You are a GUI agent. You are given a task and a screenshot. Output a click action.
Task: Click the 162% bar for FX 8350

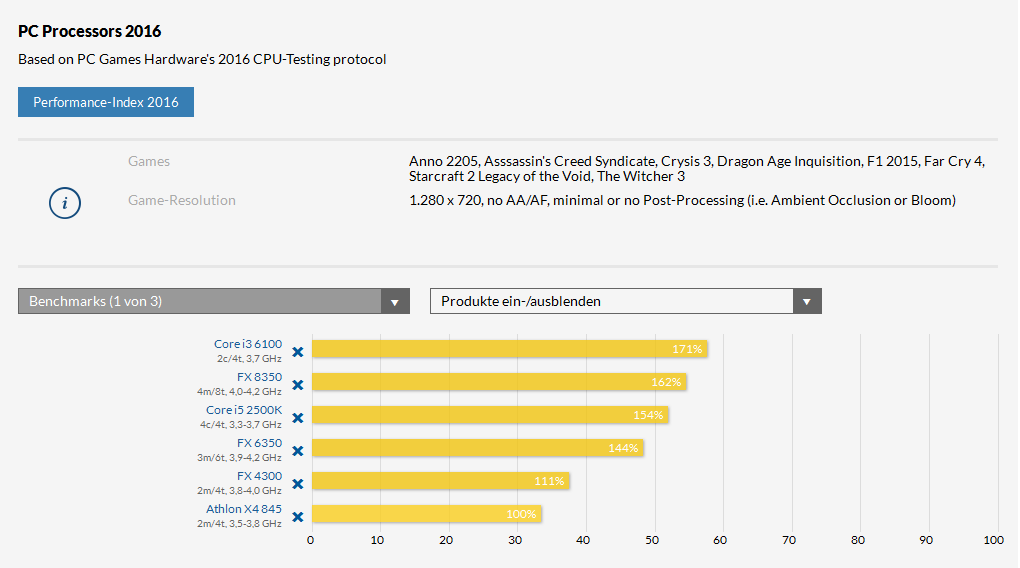499,382
